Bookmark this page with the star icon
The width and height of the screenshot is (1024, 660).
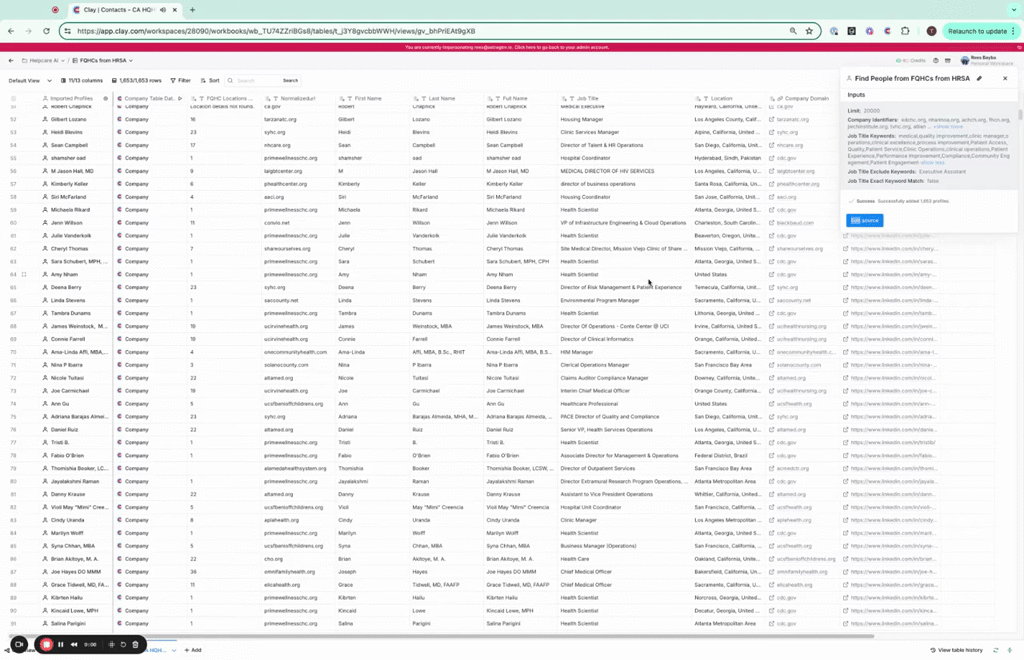click(x=809, y=31)
